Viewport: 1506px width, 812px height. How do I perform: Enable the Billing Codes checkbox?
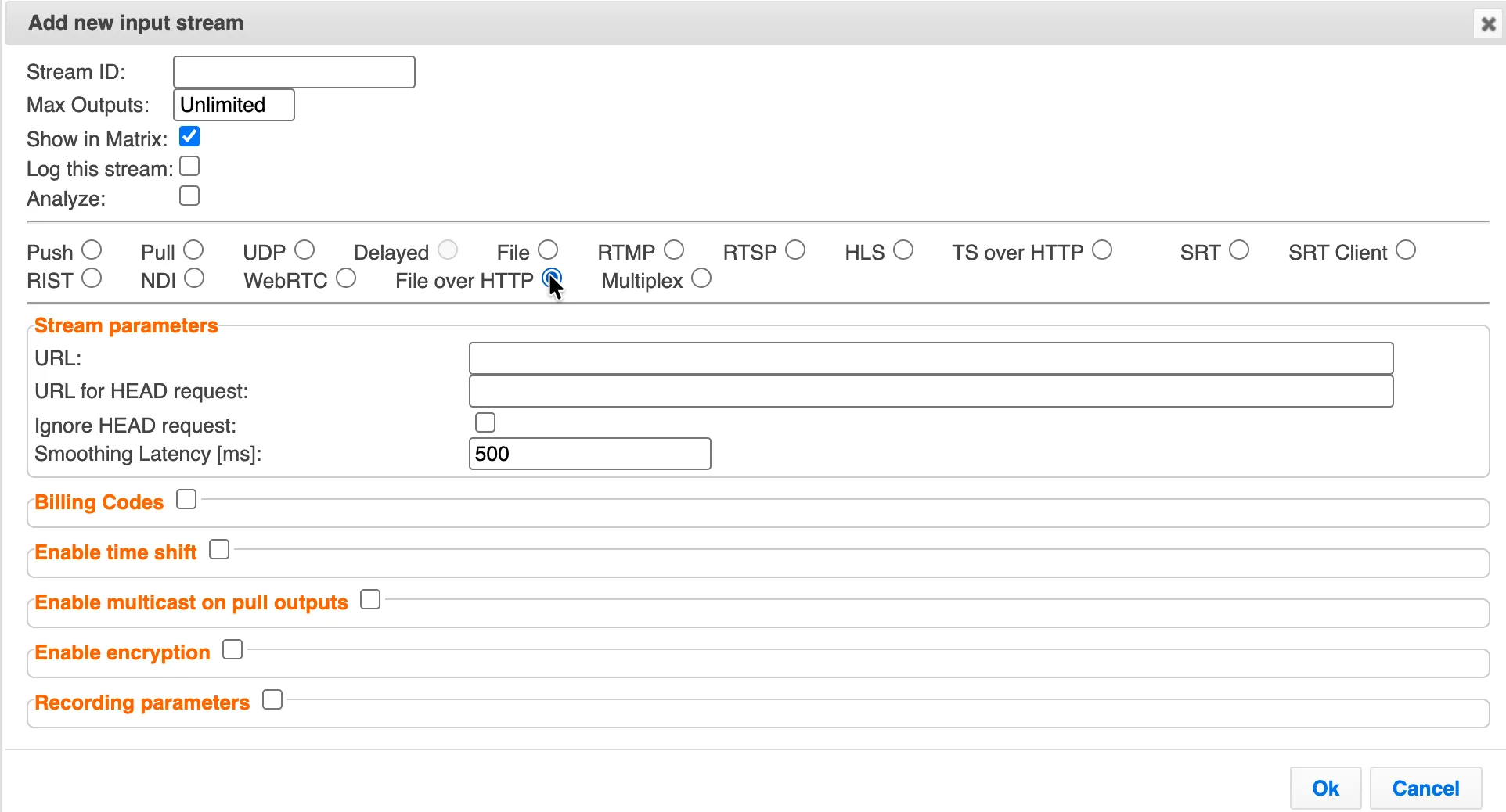[x=186, y=499]
